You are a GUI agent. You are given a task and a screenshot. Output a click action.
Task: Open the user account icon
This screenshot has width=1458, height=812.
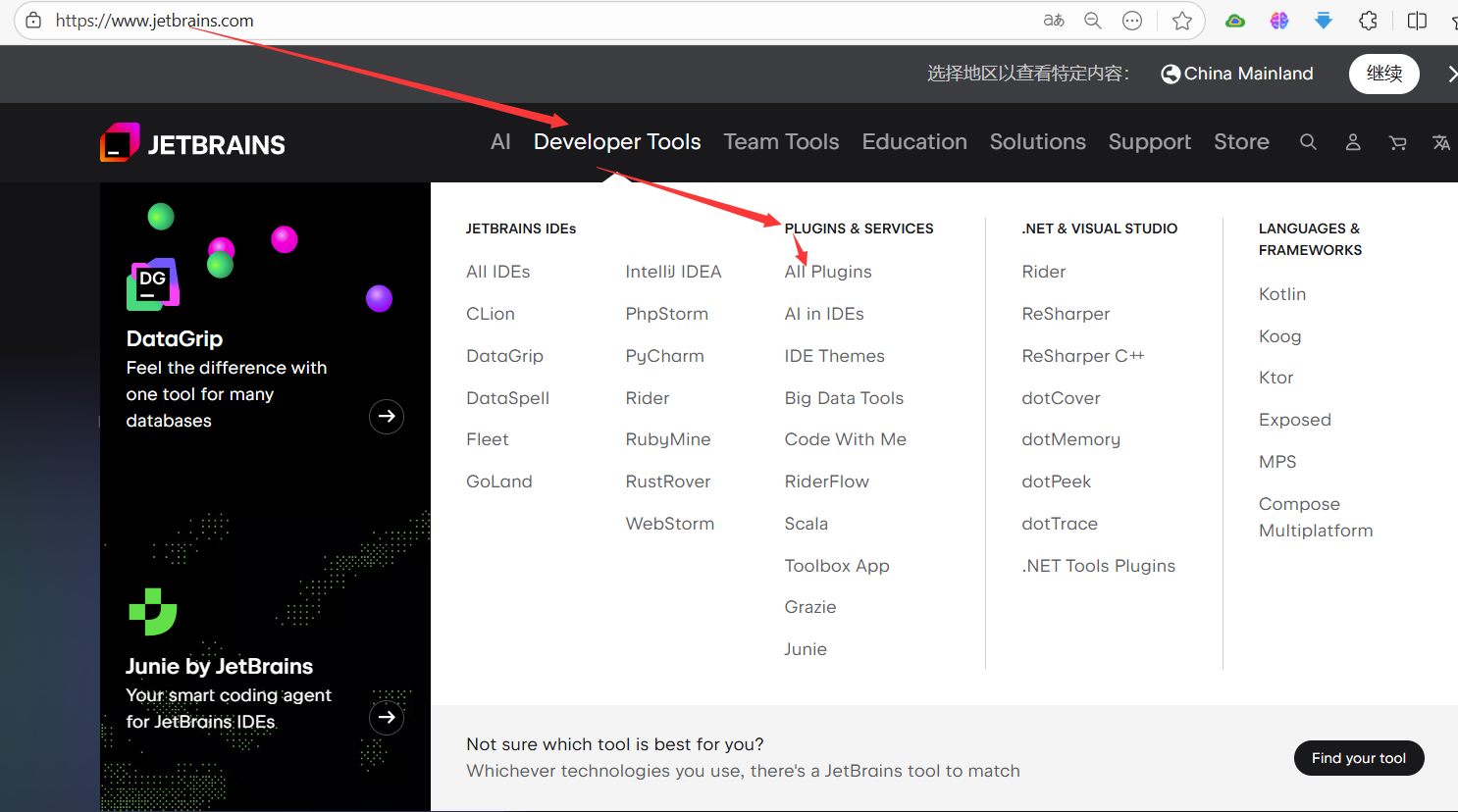pyautogui.click(x=1353, y=142)
